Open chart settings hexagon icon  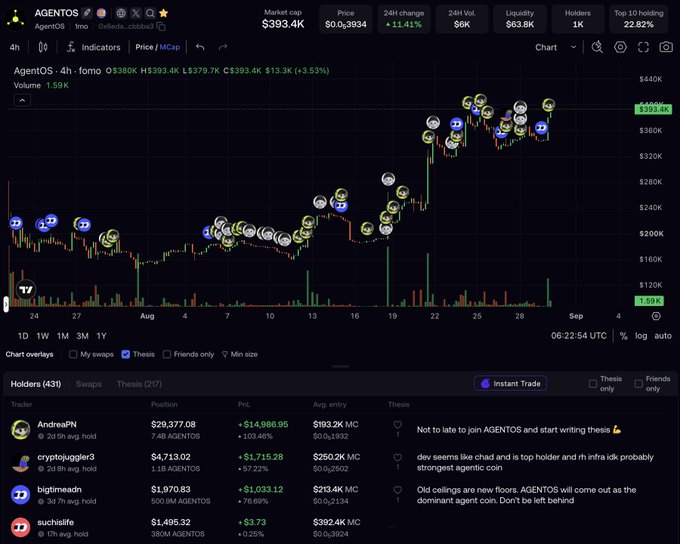tap(620, 47)
